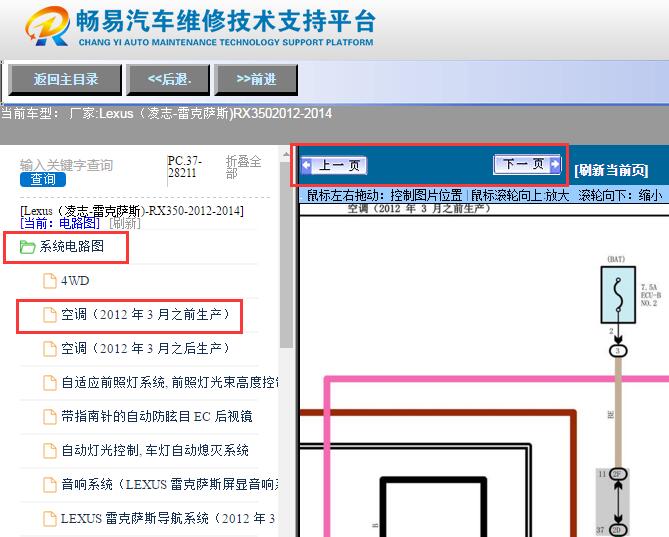This screenshot has height=537, width=669.
Task: Open 带指南针的自动防眩目 EC 后视镜 entry
Action: click(157, 416)
